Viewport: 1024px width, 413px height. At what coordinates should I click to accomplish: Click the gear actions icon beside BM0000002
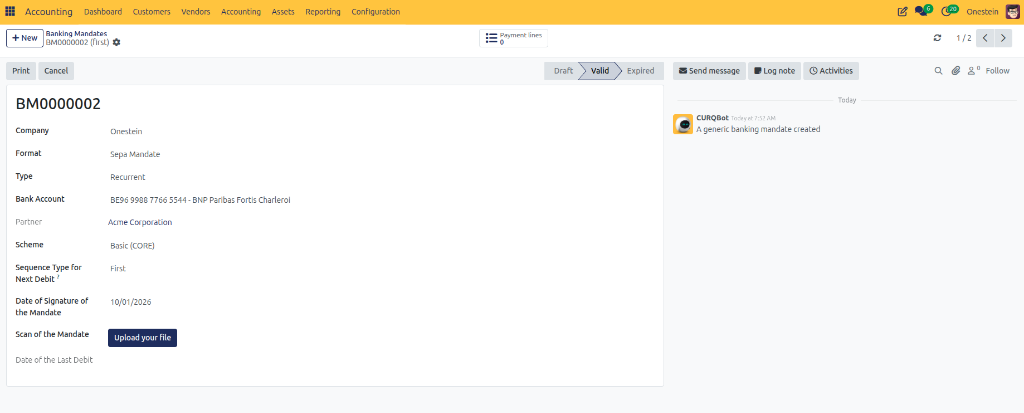[x=116, y=42]
